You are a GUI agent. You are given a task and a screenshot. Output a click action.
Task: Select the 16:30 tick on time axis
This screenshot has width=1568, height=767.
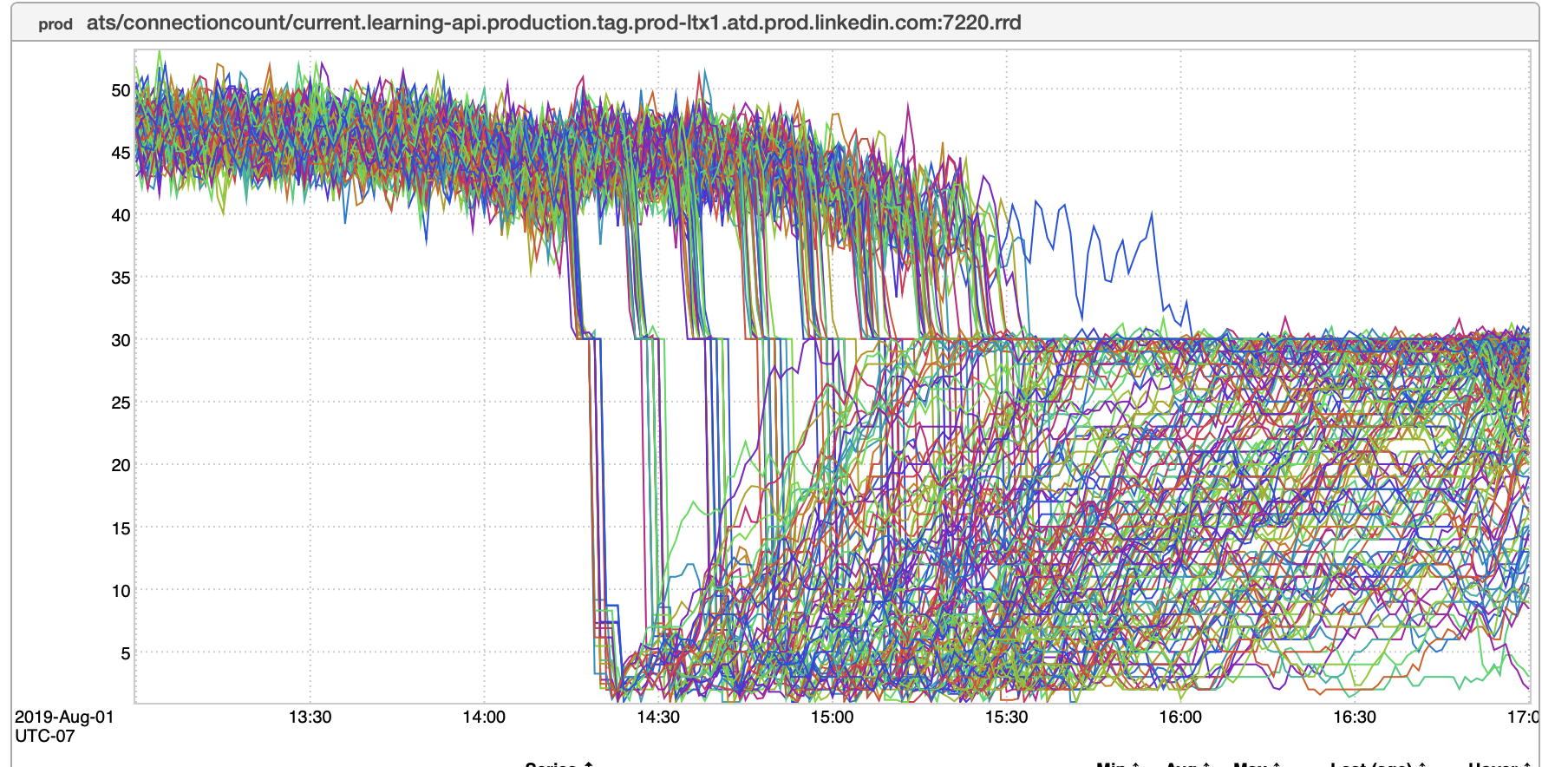[1355, 718]
